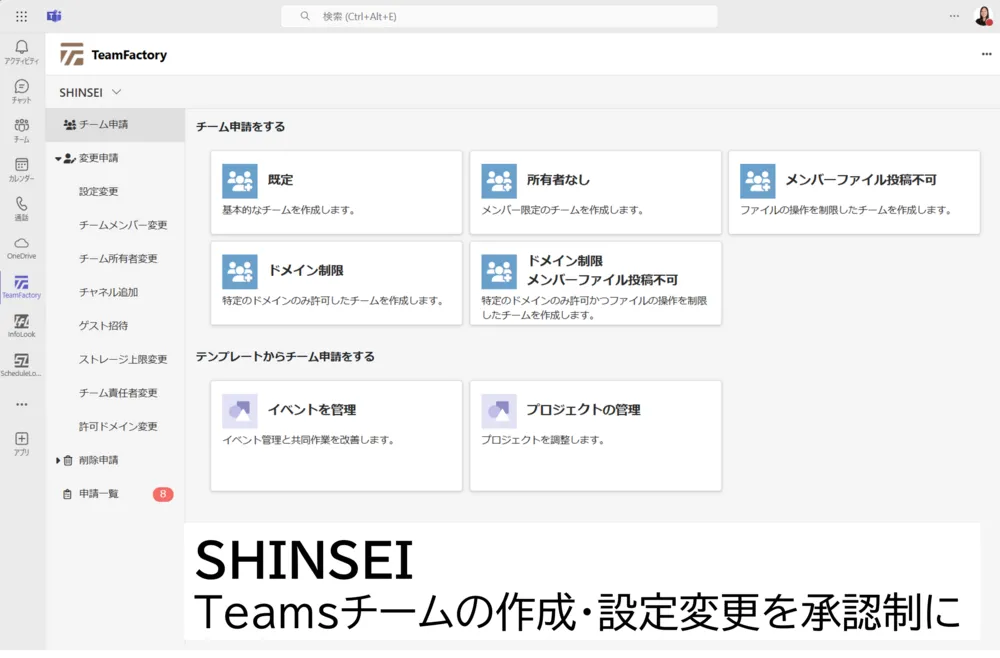Focus the search box 検索 (Ctrl+Alt+E)
The image size is (1000, 658).
click(x=499, y=17)
